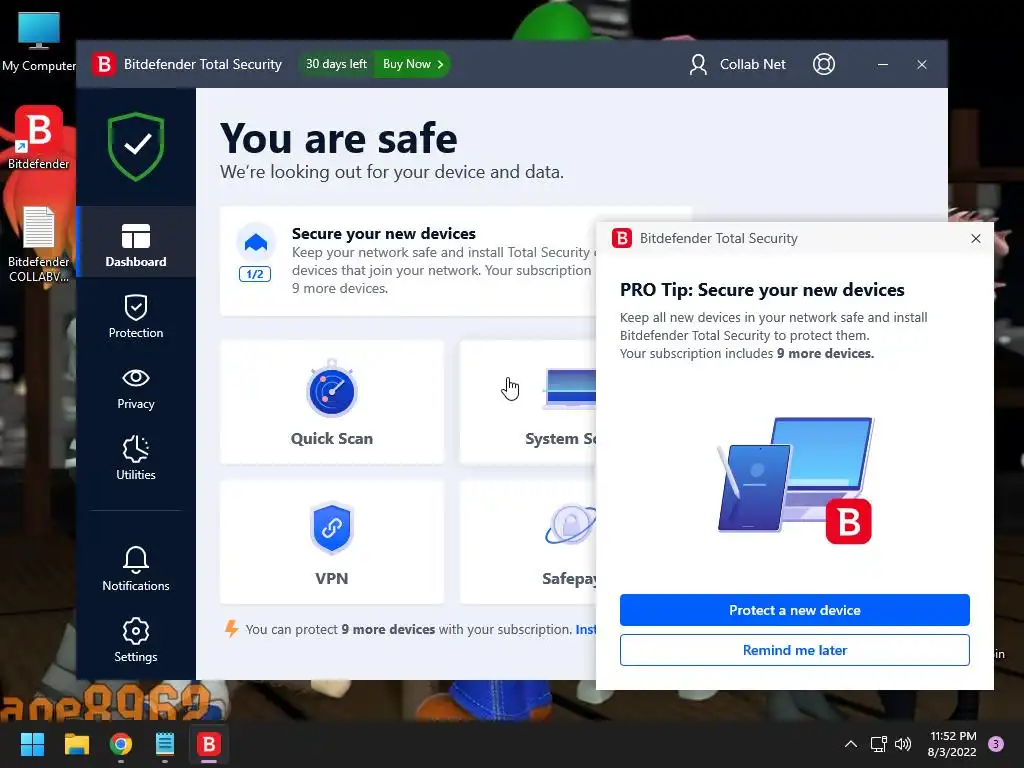
Task: Click the PRO Tip heading text
Action: [762, 289]
